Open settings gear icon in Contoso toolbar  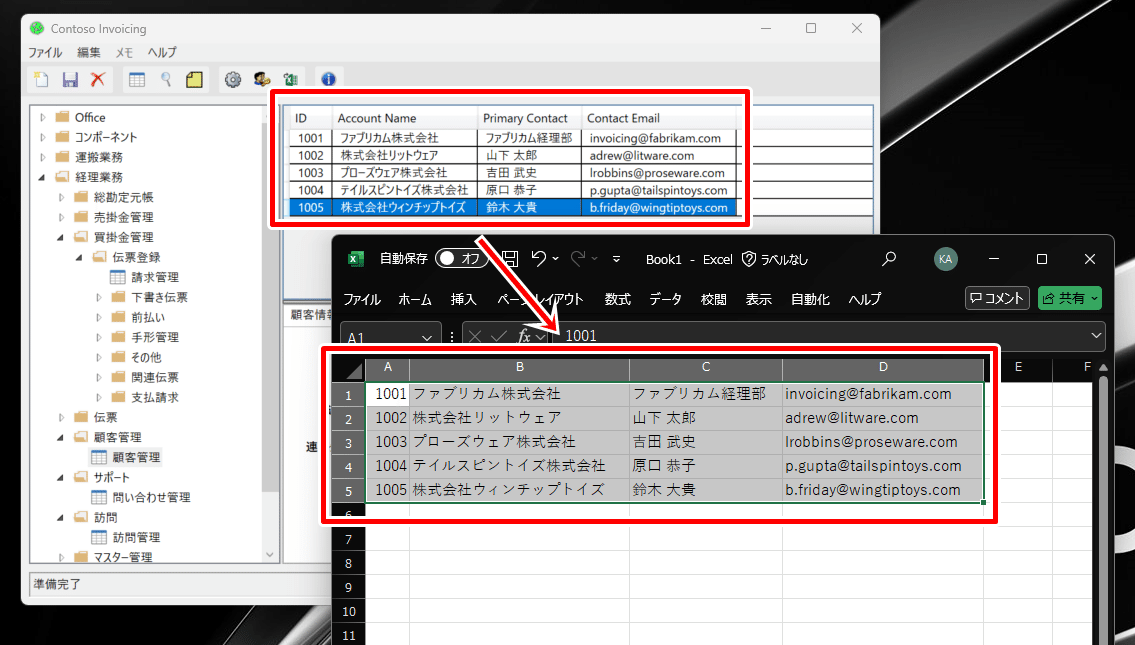(x=232, y=80)
